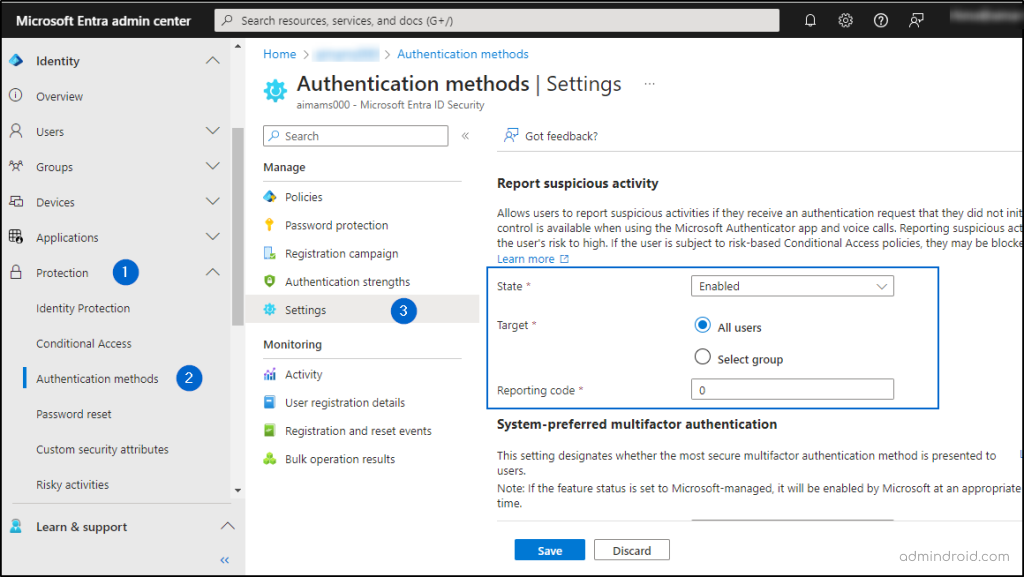Click the Reporting code input field
The image size is (1024, 577).
tap(792, 390)
